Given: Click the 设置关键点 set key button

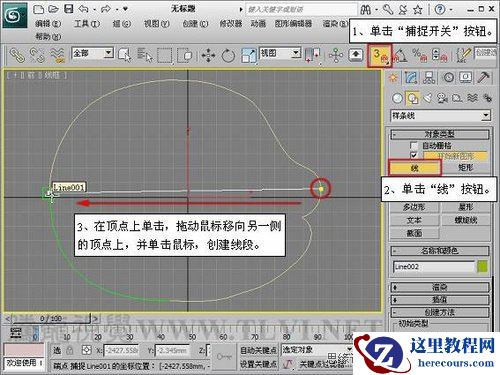Looking at the screenshot, I should tap(258, 365).
